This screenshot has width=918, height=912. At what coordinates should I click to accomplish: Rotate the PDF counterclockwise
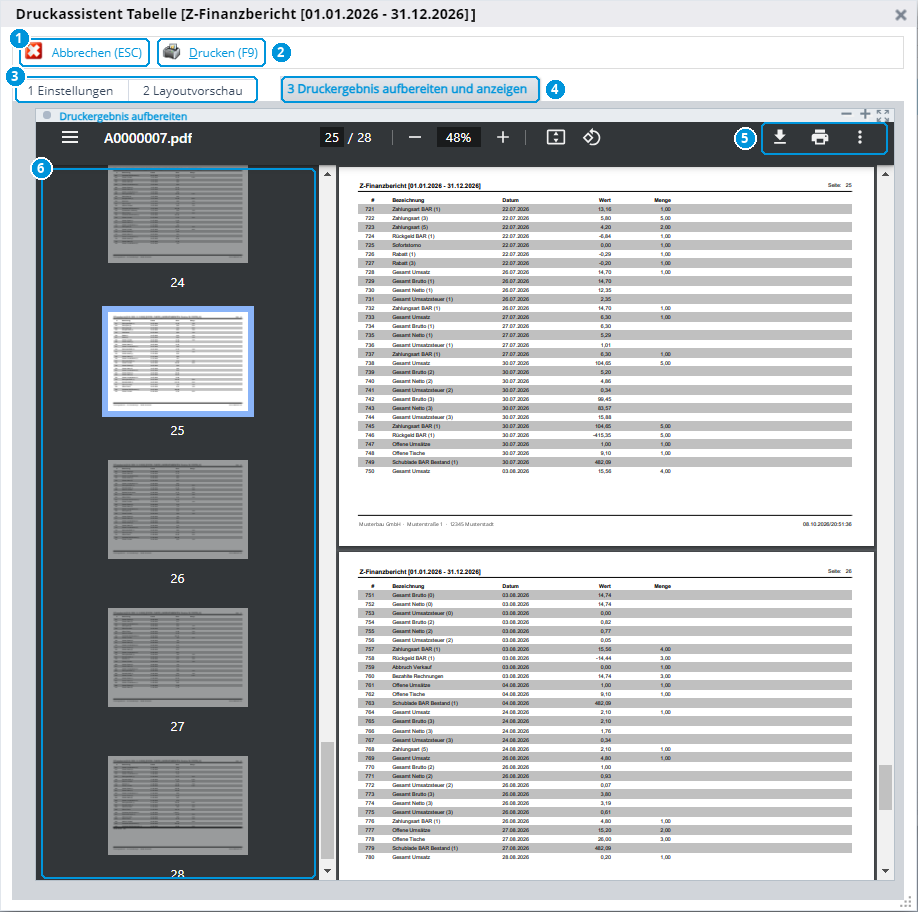pyautogui.click(x=591, y=138)
